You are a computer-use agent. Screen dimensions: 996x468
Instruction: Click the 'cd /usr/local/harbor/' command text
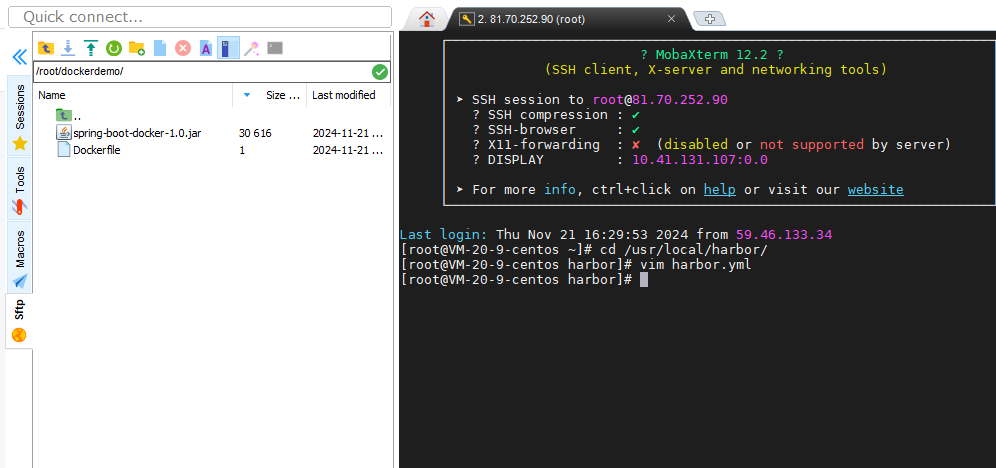tap(683, 250)
